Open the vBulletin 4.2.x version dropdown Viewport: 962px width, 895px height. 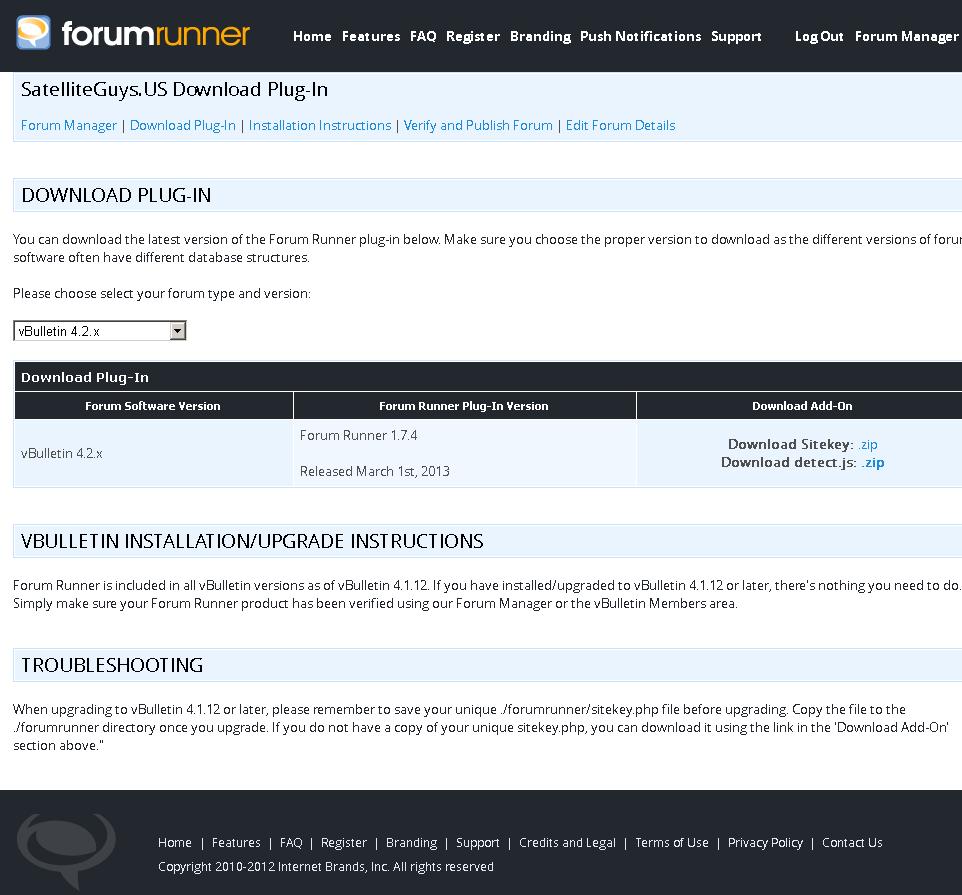99,331
